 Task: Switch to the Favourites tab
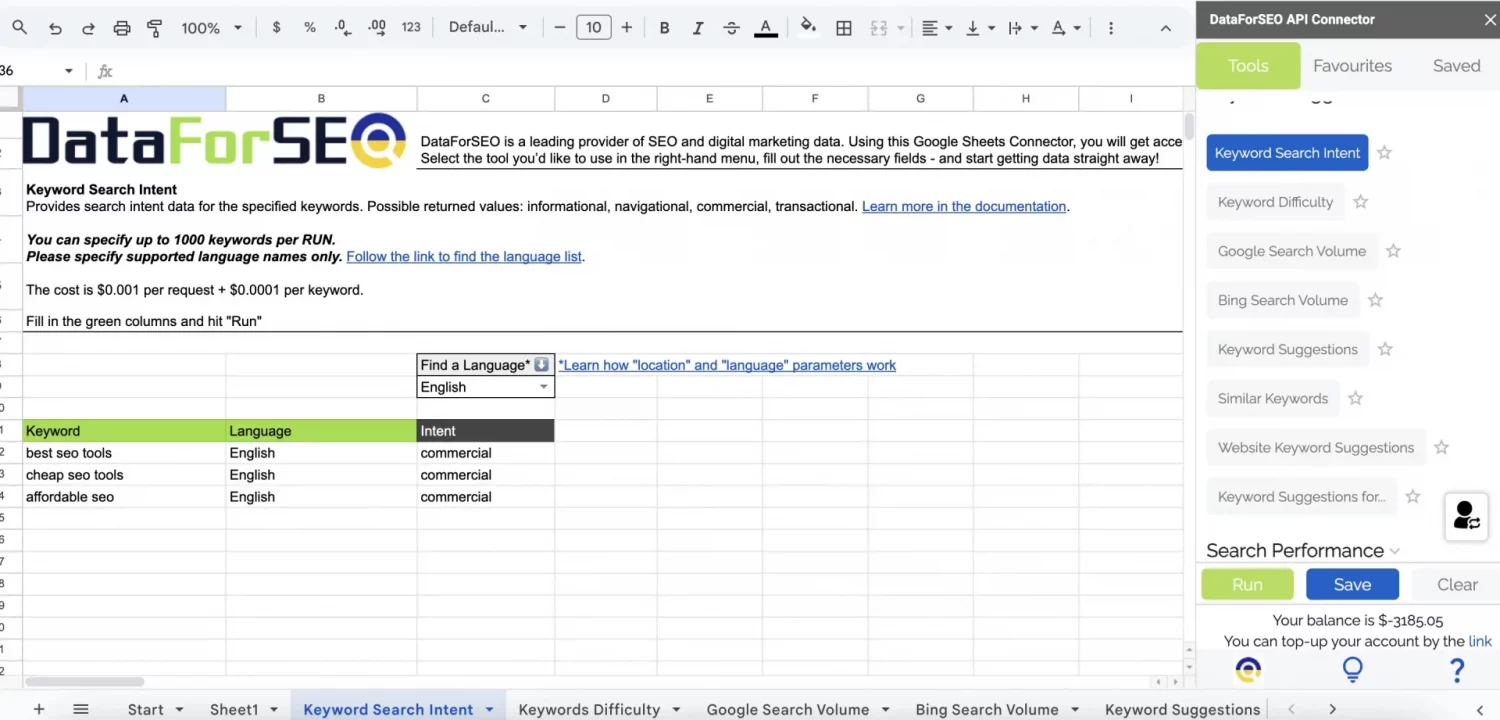point(1352,66)
